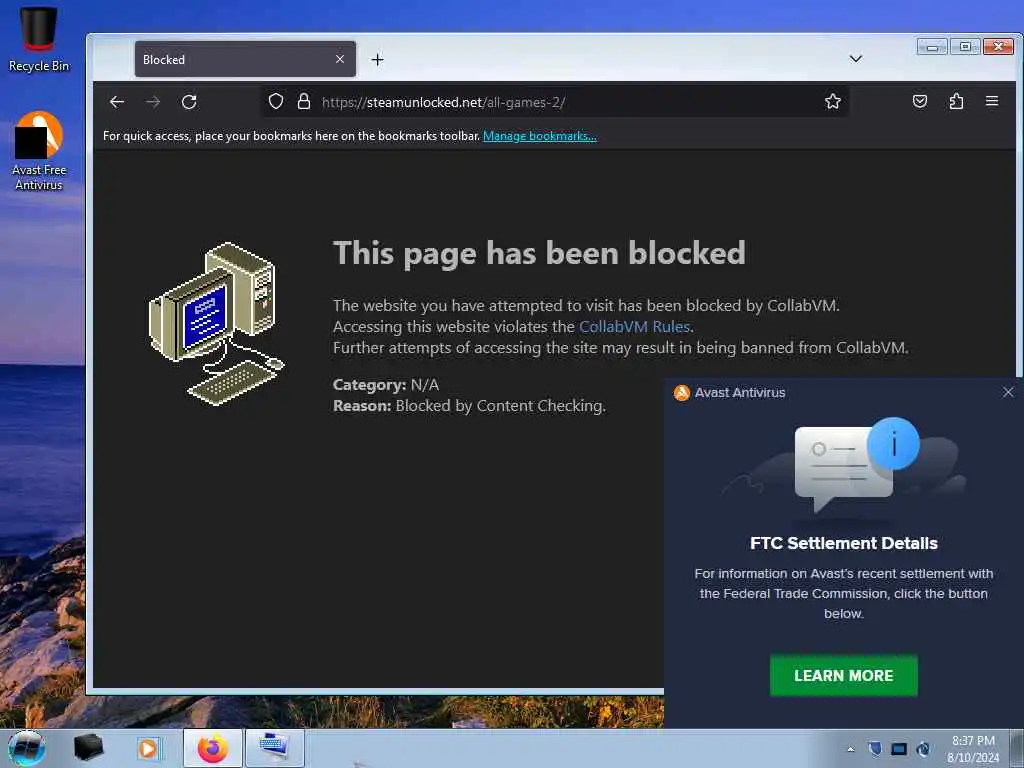
Task: Click the 'Blocked by Content Checking.' reason text
Action: (500, 406)
